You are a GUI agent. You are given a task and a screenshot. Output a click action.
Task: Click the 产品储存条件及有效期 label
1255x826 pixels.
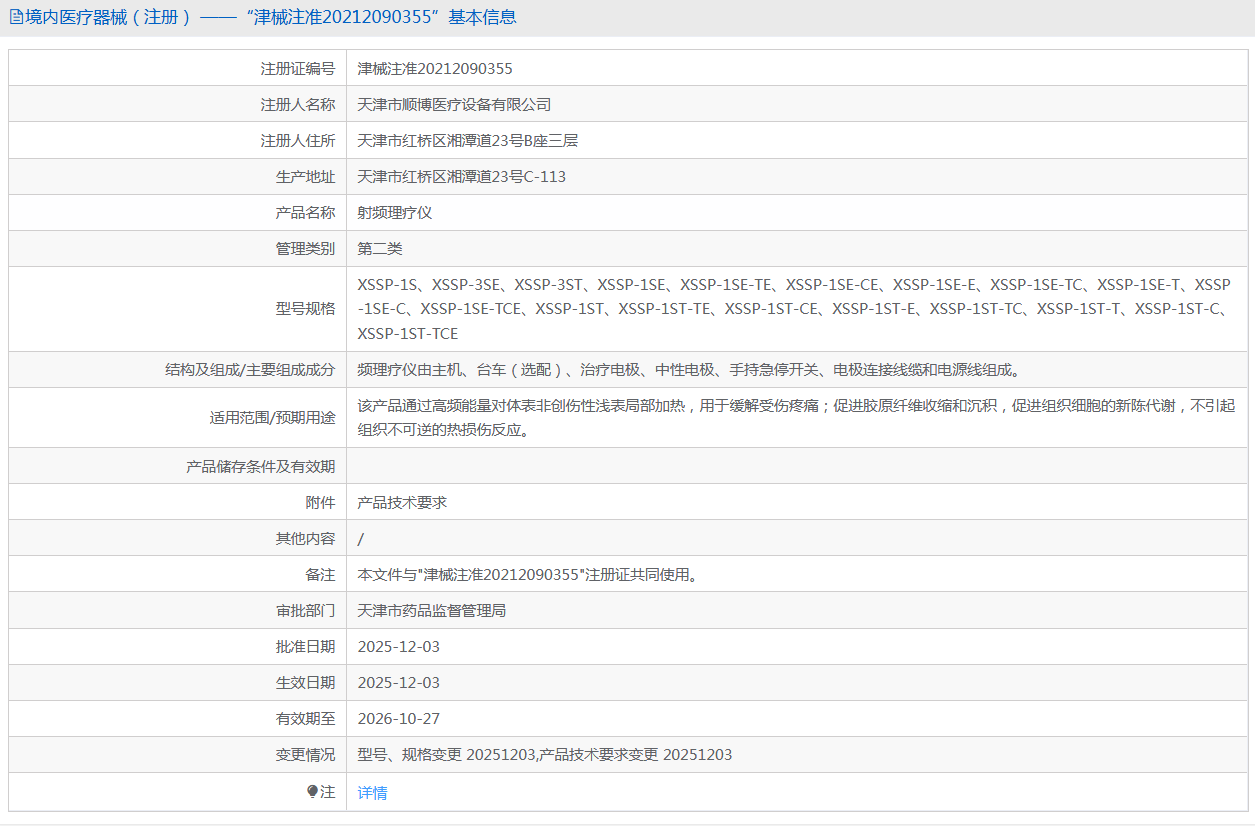point(261,466)
